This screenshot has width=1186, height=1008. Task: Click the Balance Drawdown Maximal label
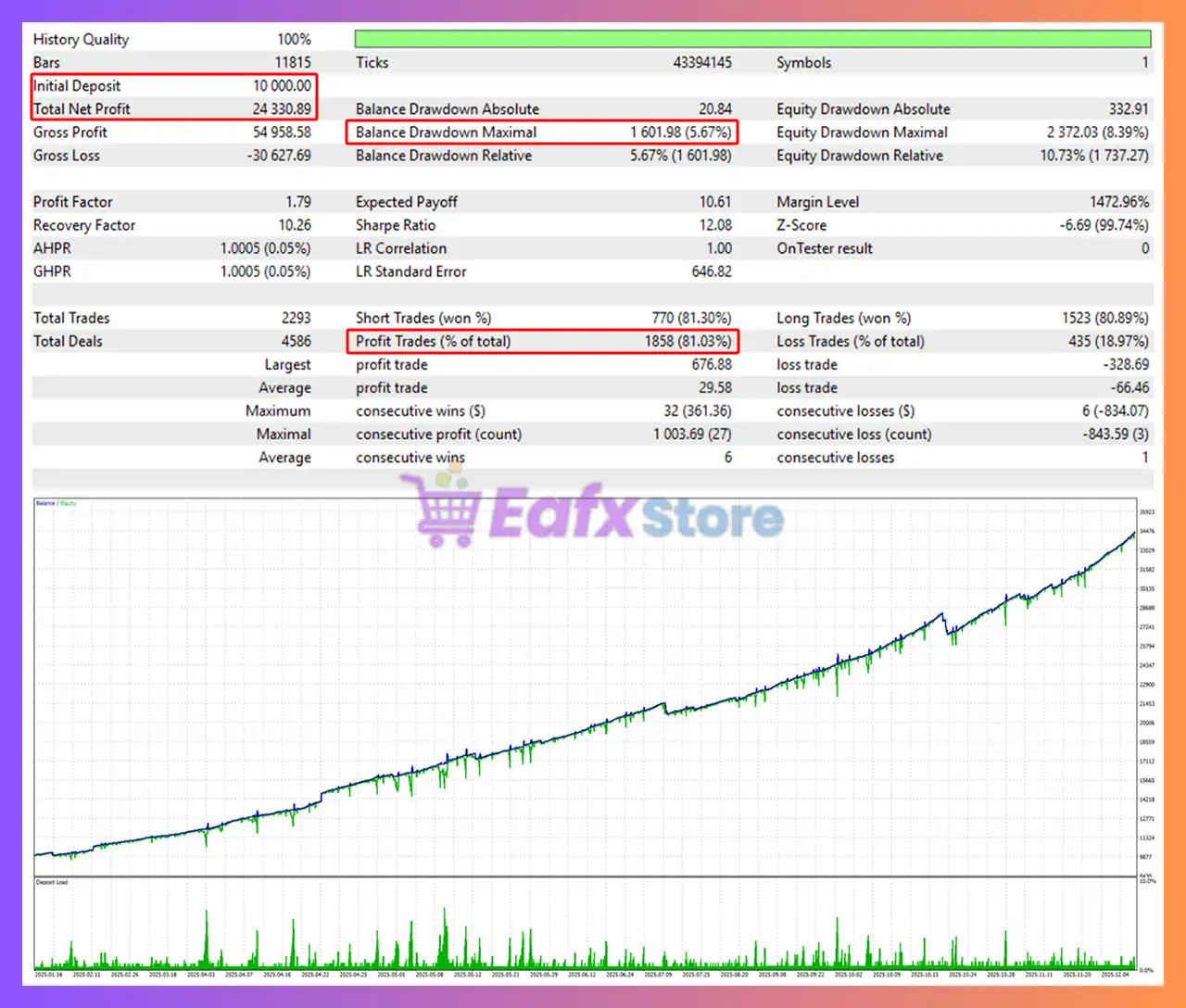click(x=446, y=132)
